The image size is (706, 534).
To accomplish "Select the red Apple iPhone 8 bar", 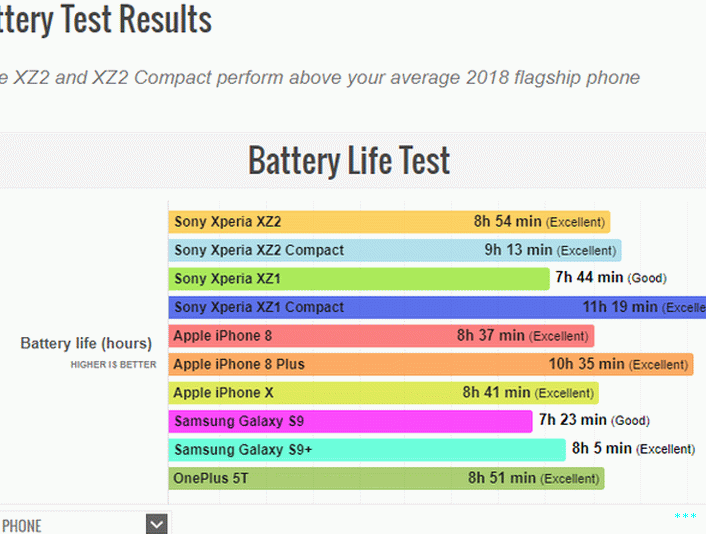I will tap(381, 336).
